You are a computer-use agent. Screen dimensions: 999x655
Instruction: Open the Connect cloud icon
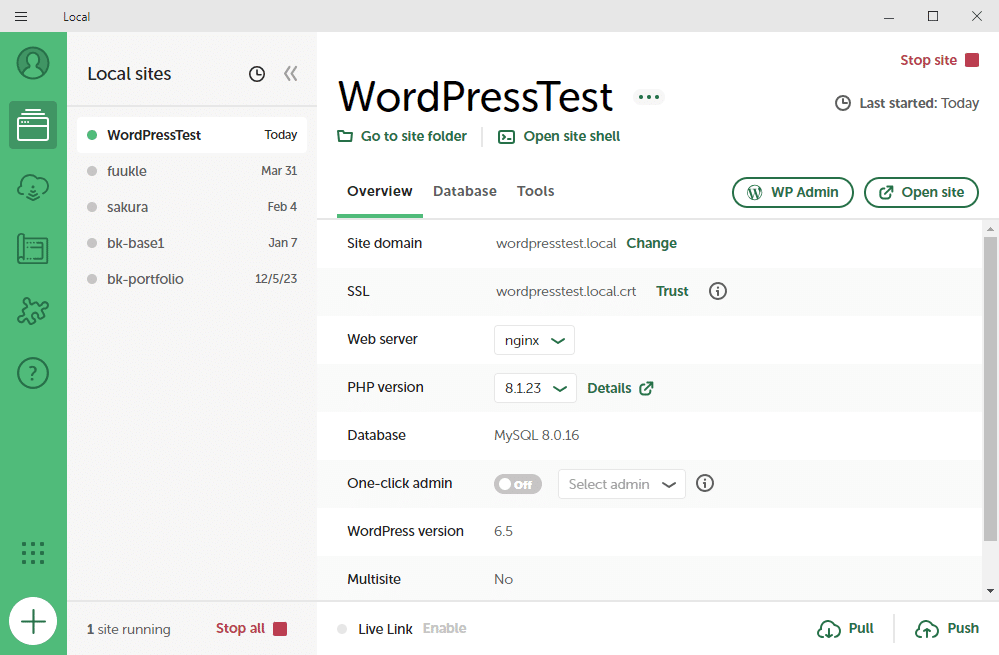coord(33,187)
